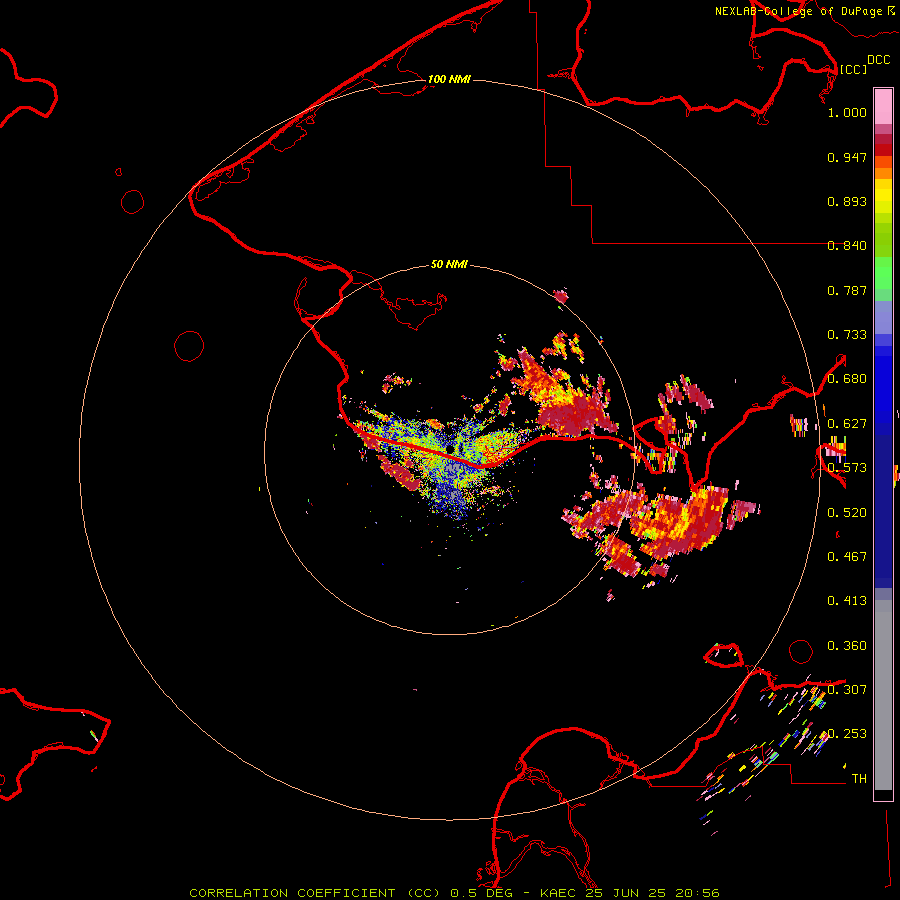Select the 50 NMI range ring label
900x900 pixels.
click(x=449, y=264)
